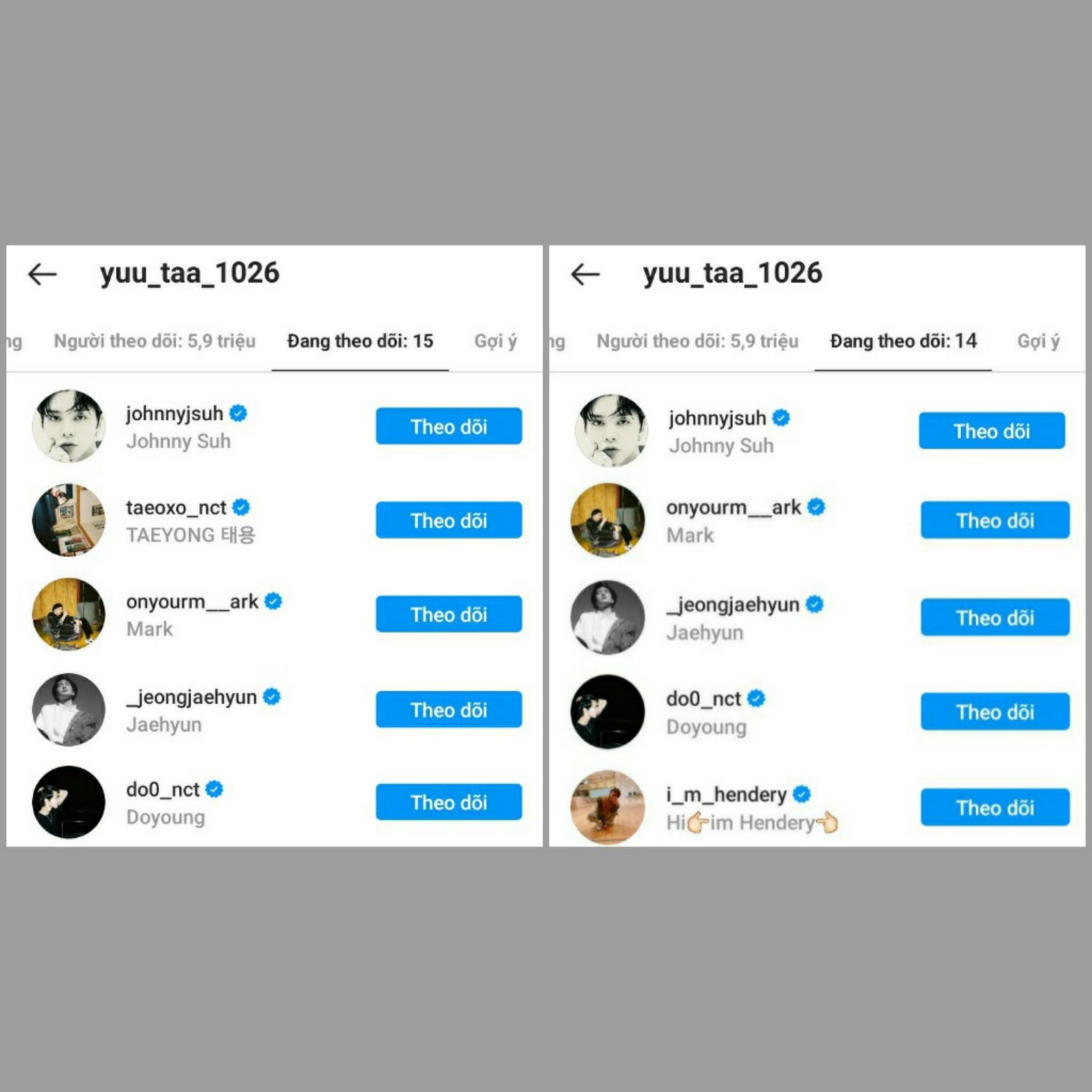1092x1092 pixels.
Task: Click verified badge beside left do0_nct
Action: pyautogui.click(x=214, y=789)
